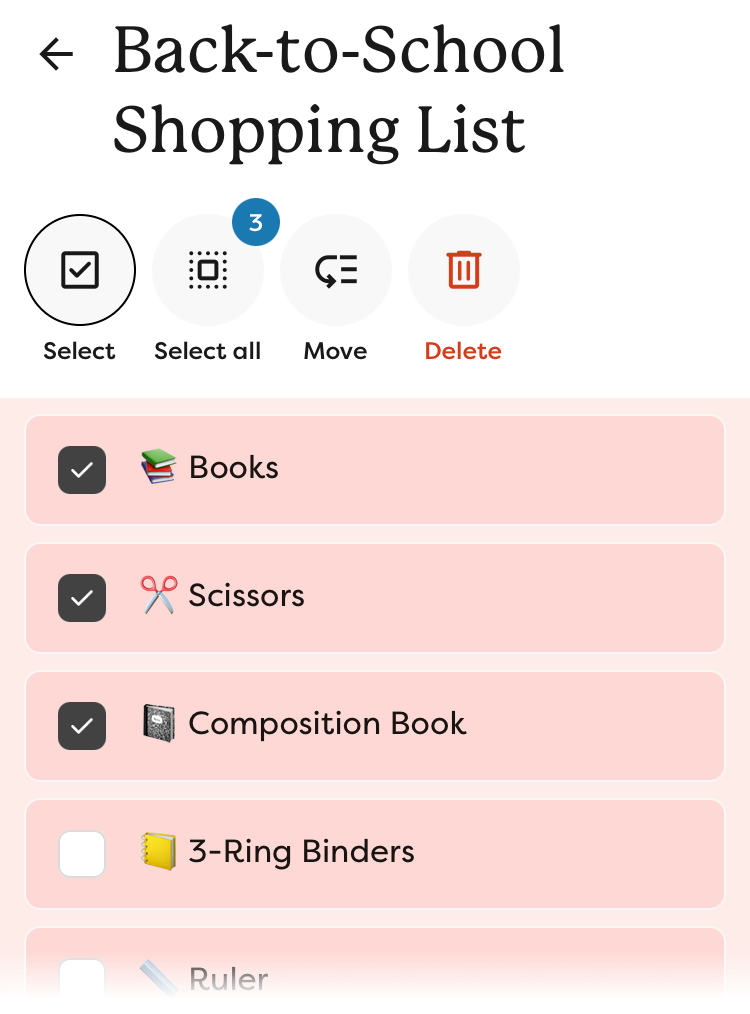Tap the Back-to-School Shopping List title
Screen dimensions: 750x1014
click(x=340, y=90)
